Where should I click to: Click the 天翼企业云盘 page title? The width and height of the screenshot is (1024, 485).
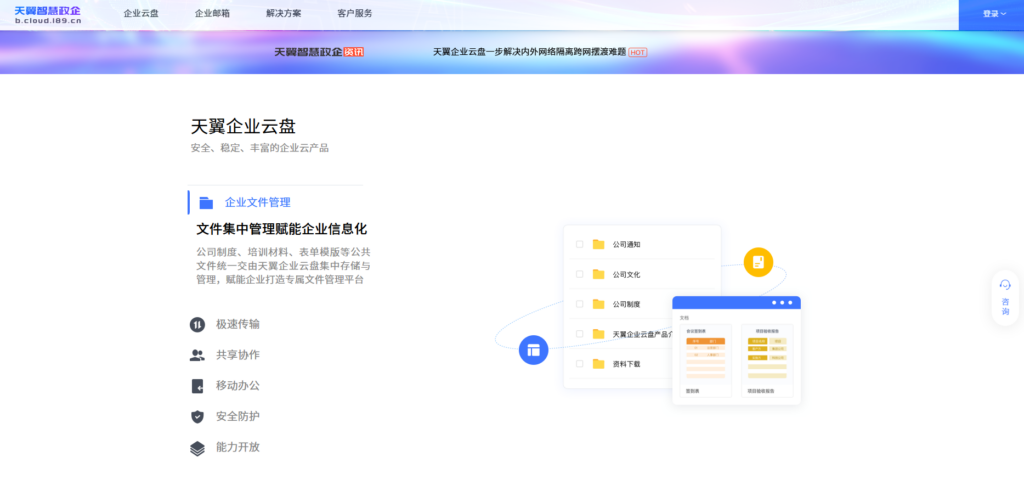[243, 127]
